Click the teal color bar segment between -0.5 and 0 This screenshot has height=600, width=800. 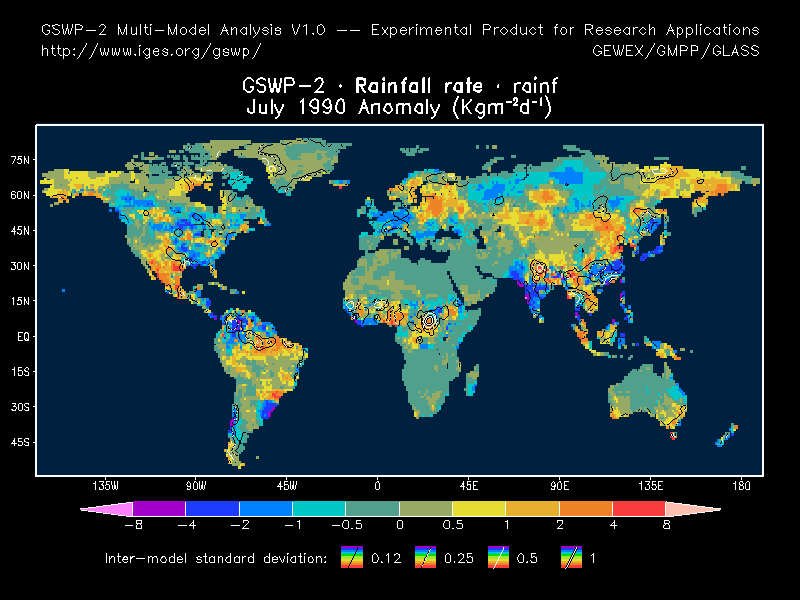(x=372, y=509)
